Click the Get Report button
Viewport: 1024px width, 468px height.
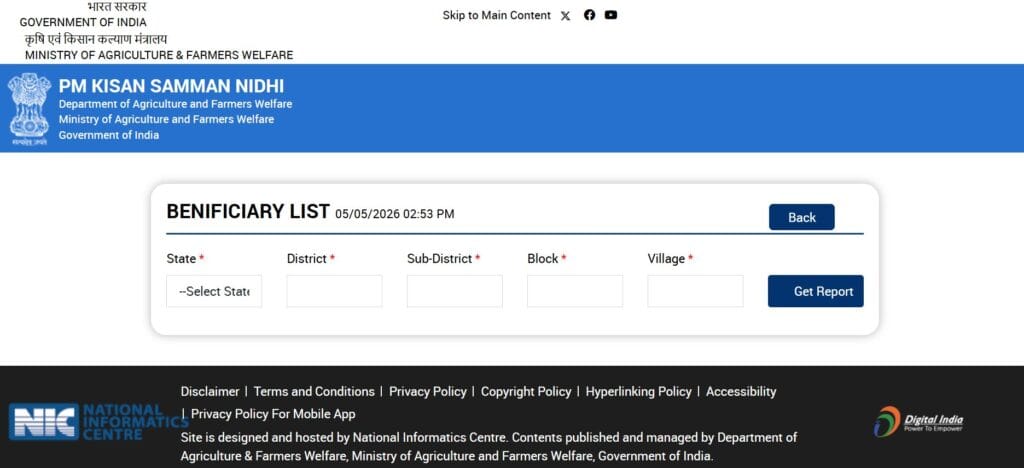pyautogui.click(x=816, y=291)
